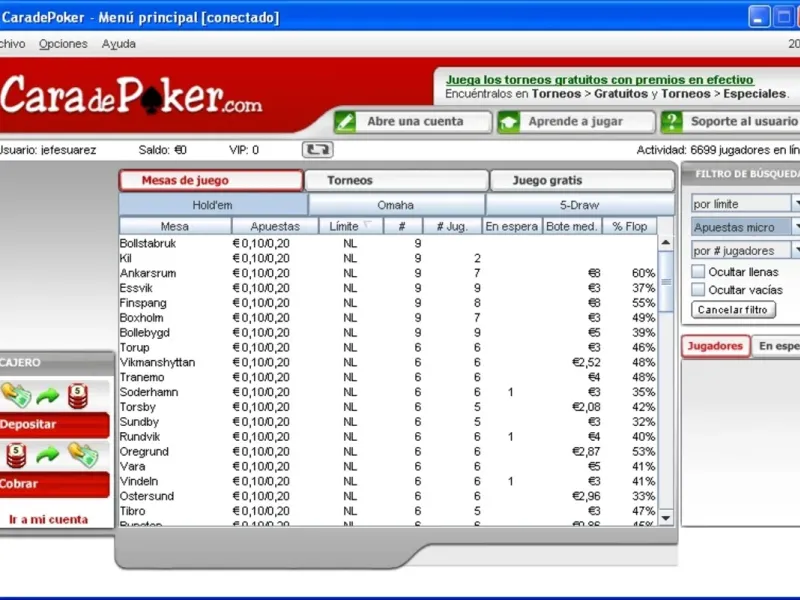Sort by the En espera column header
This screenshot has height=600, width=800.
point(512,226)
